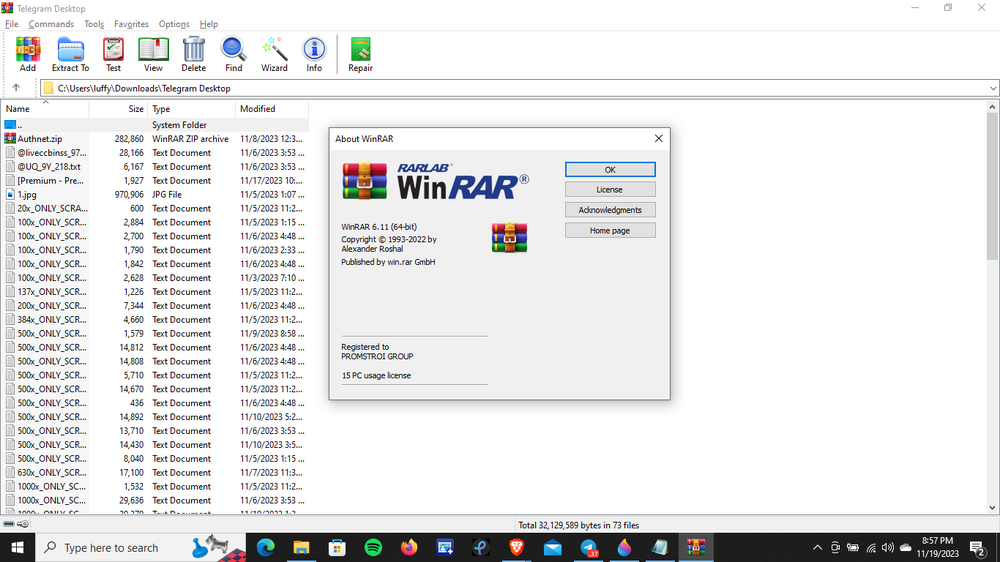Open Microsoft Store from the taskbar
Viewport: 1000px width, 562px height.
337,547
